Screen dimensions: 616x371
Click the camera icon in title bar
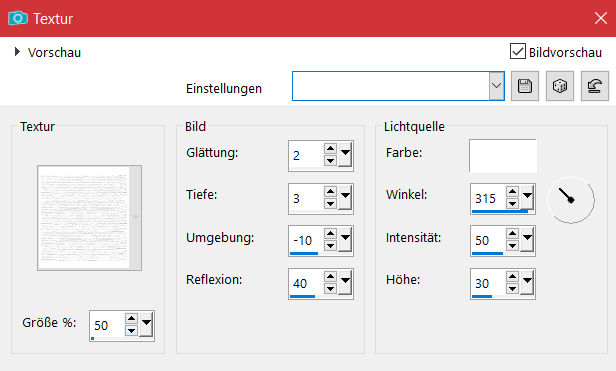click(x=18, y=18)
